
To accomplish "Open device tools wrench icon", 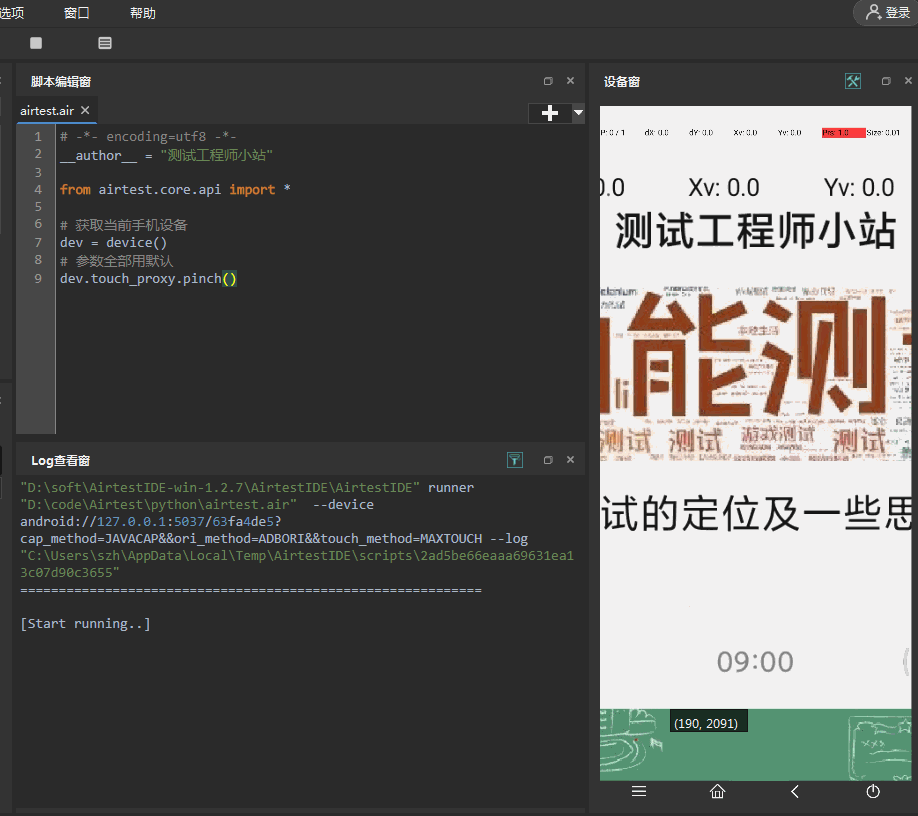I will pyautogui.click(x=853, y=81).
